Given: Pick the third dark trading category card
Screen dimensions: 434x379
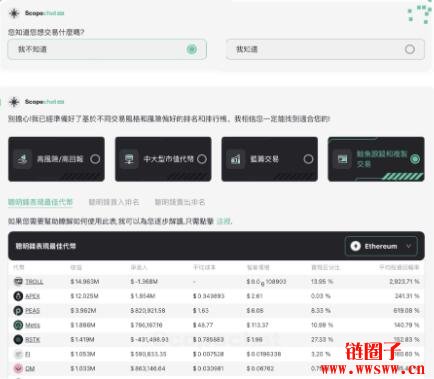Looking at the screenshot, I should pyautogui.click(x=270, y=159).
